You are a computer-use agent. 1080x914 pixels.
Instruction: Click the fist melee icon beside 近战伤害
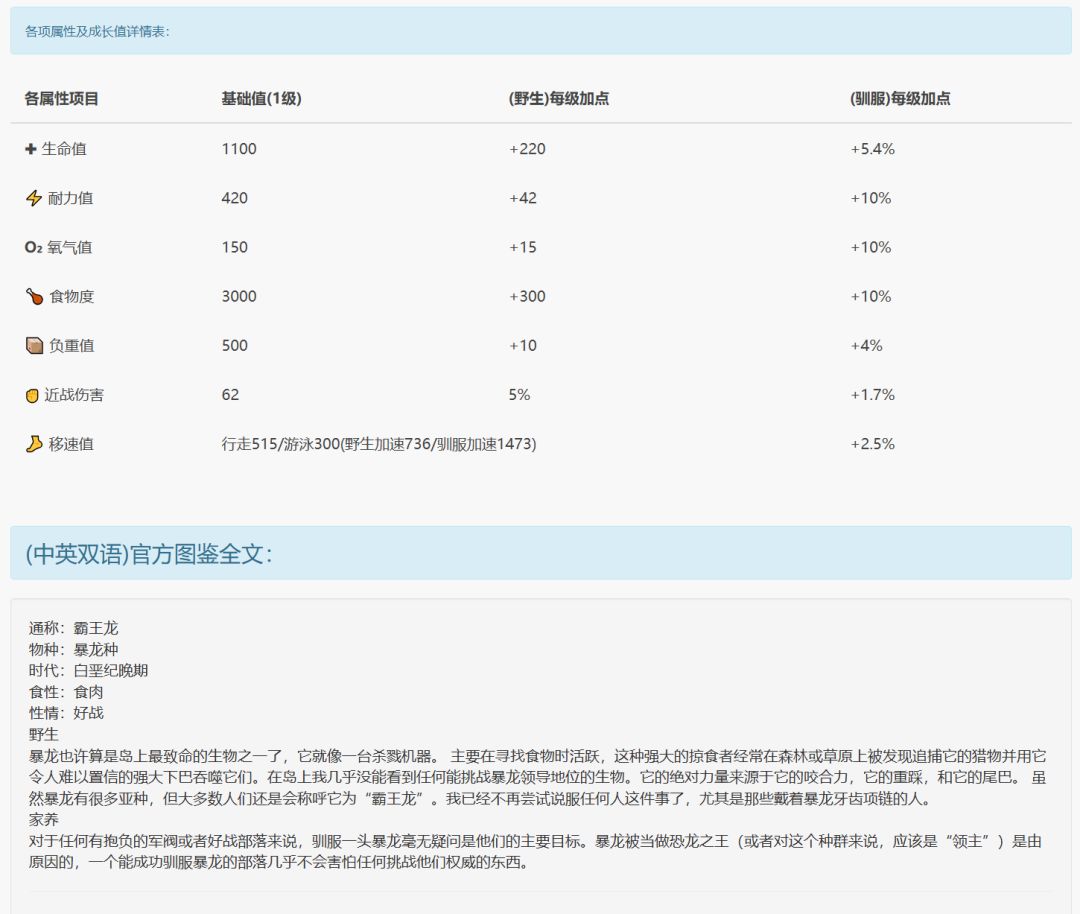pos(32,395)
